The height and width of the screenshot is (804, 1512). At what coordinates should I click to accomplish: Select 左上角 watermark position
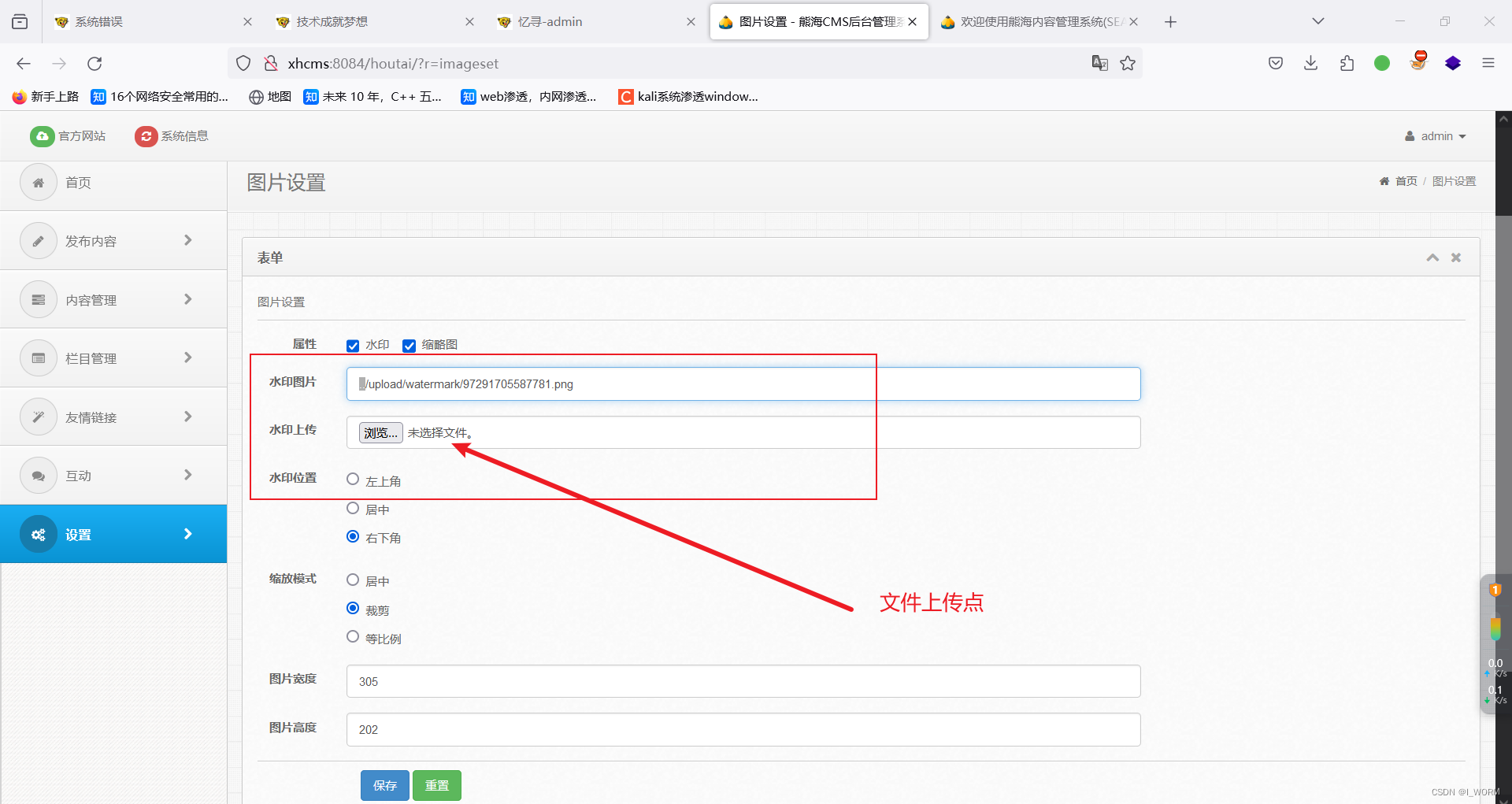(x=353, y=480)
